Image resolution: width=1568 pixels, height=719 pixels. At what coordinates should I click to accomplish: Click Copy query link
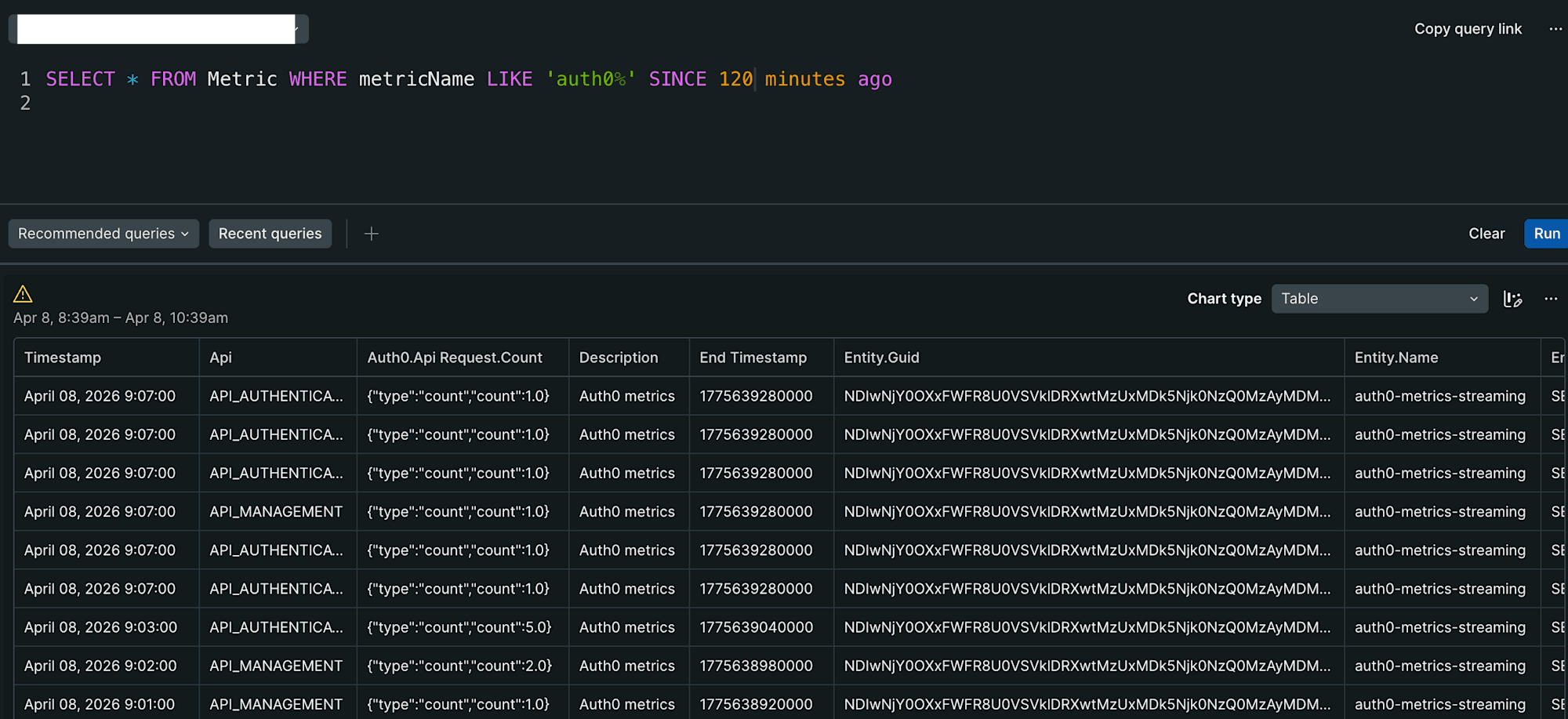[x=1467, y=29]
